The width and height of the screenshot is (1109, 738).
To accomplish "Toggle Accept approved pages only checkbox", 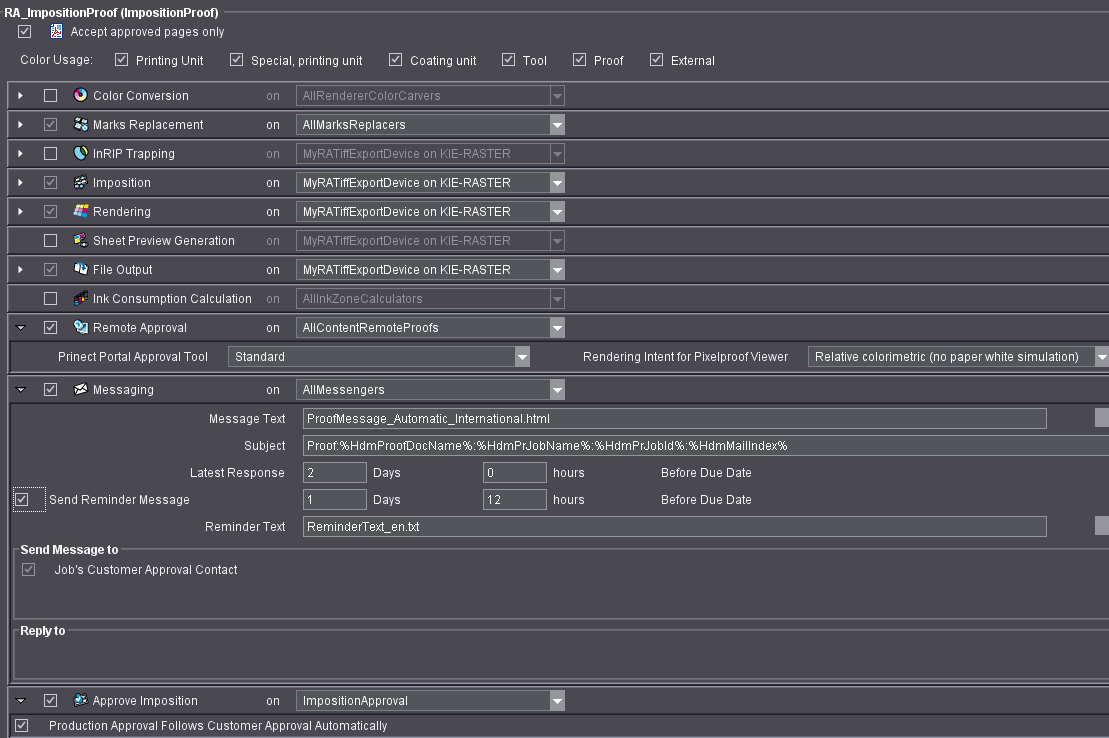I will tap(25, 32).
